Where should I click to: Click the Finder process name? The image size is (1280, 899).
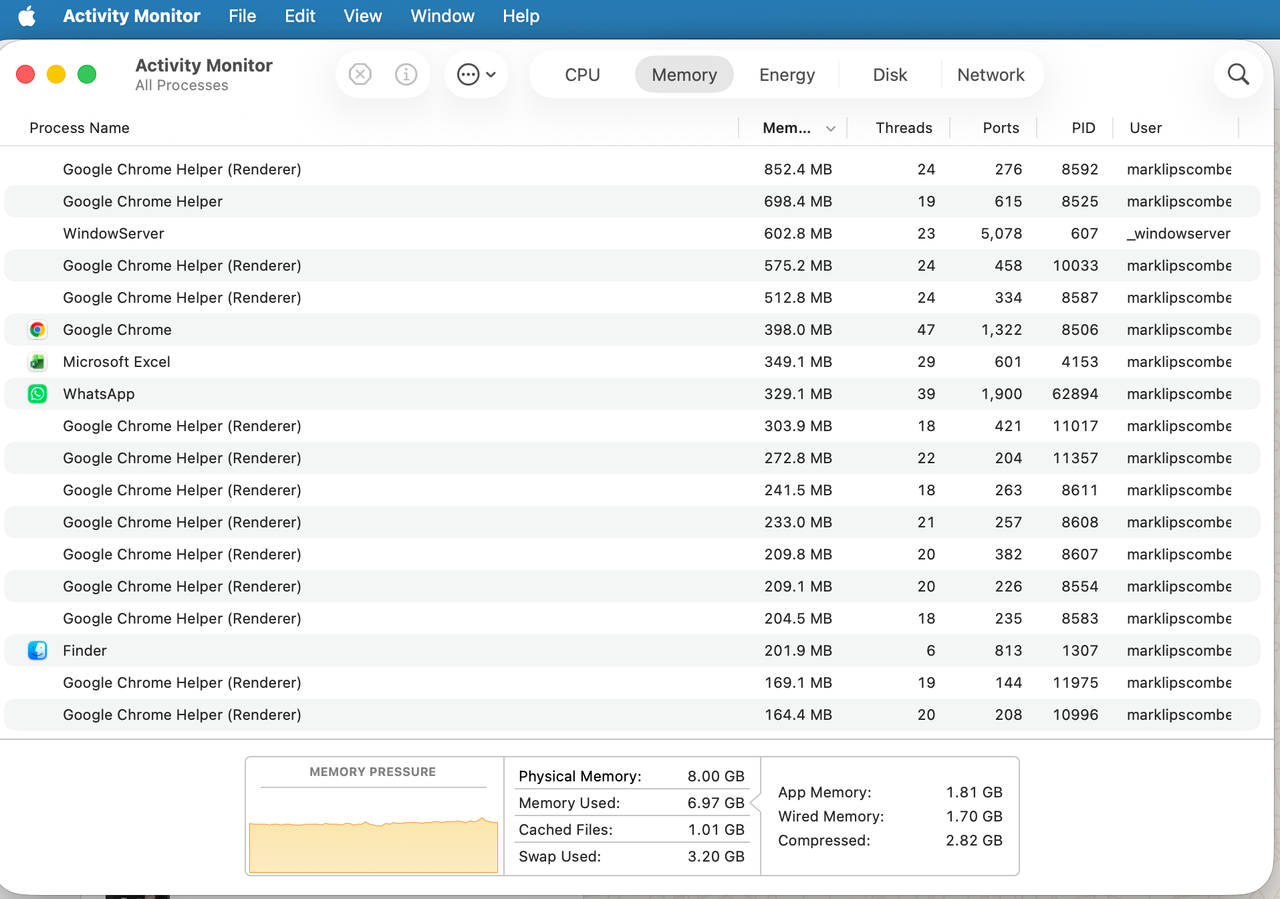tap(85, 651)
